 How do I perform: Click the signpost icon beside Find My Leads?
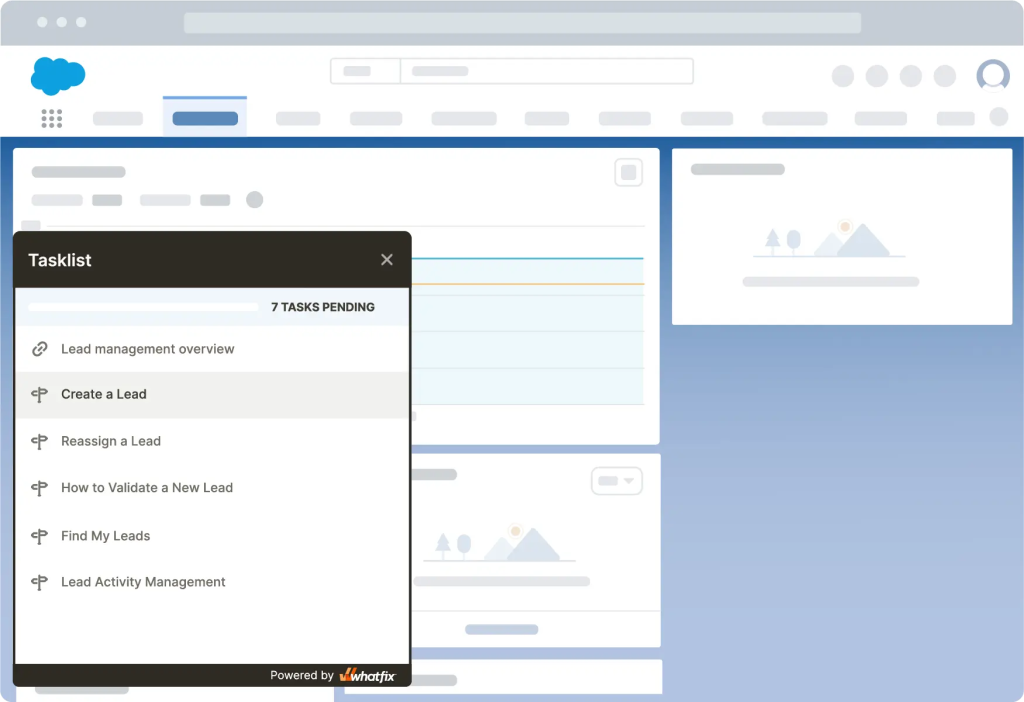click(40, 536)
